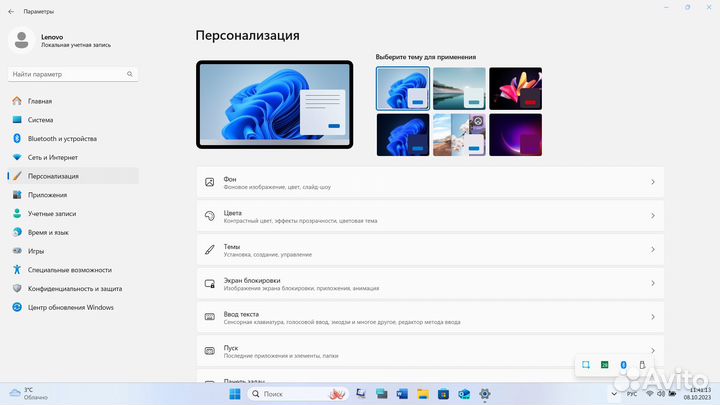The width and height of the screenshot is (720, 405).
Task: Open Игры settings section
Action: [x=36, y=251]
